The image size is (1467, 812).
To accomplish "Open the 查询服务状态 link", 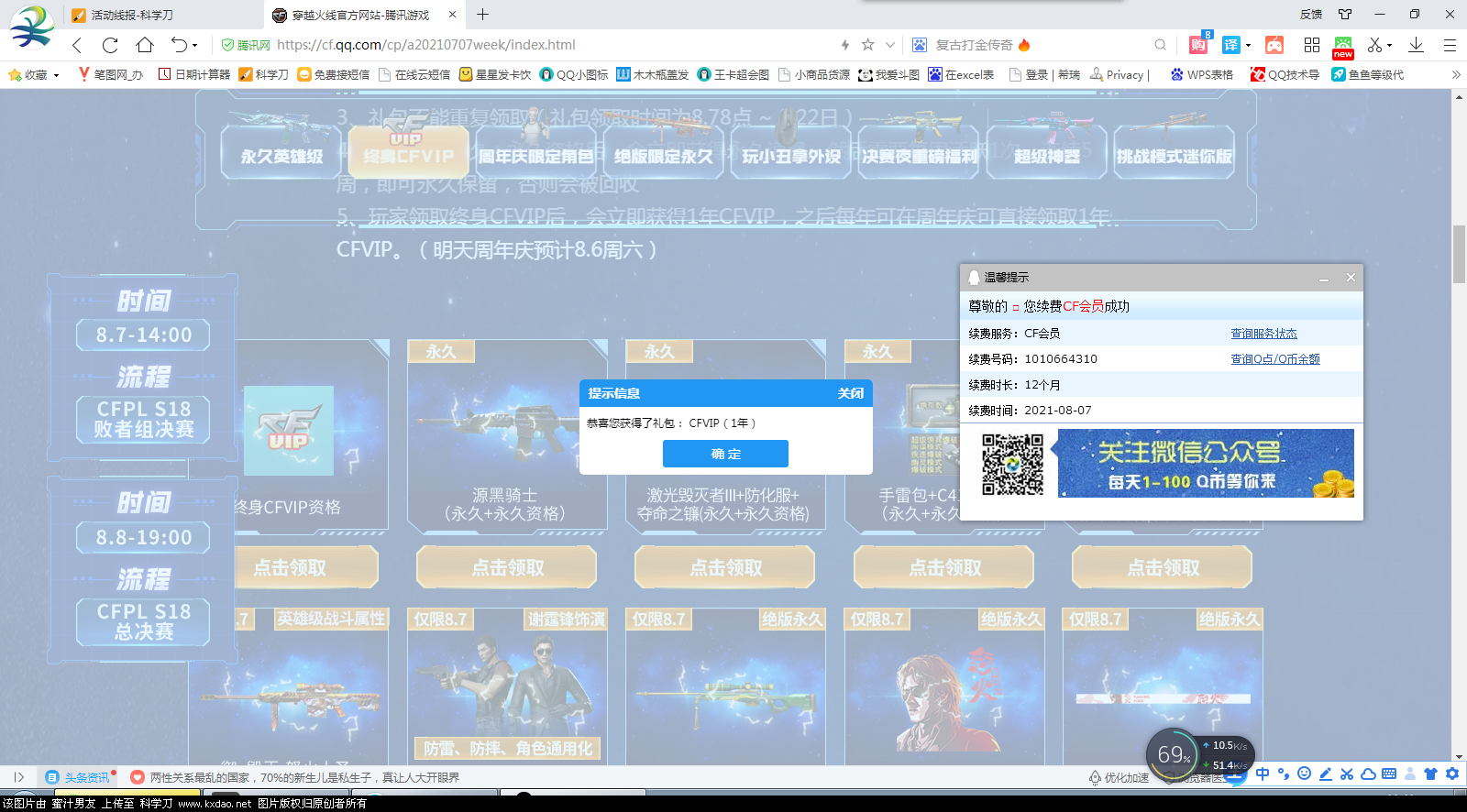I will pos(1263,334).
